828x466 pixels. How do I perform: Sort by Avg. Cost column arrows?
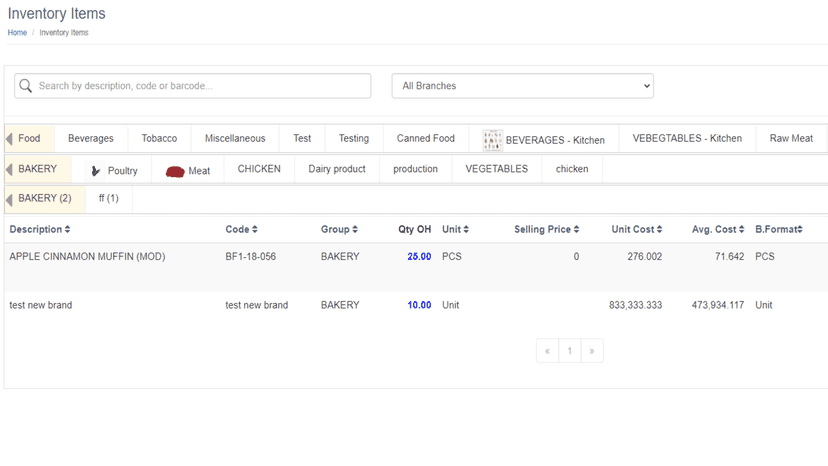tap(741, 229)
